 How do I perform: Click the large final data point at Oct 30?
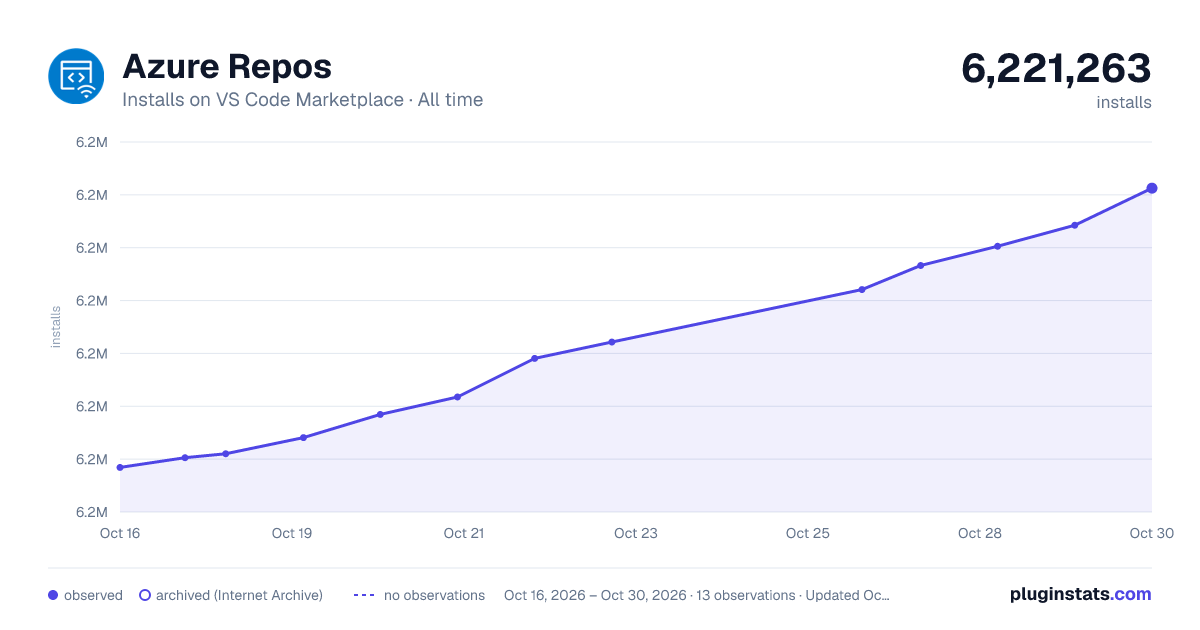pos(1152,188)
